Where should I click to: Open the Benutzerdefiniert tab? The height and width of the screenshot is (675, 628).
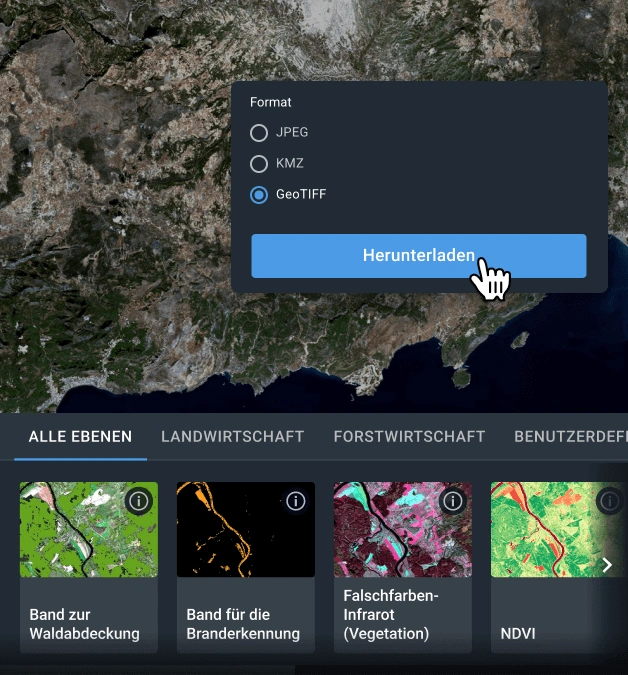click(x=570, y=437)
